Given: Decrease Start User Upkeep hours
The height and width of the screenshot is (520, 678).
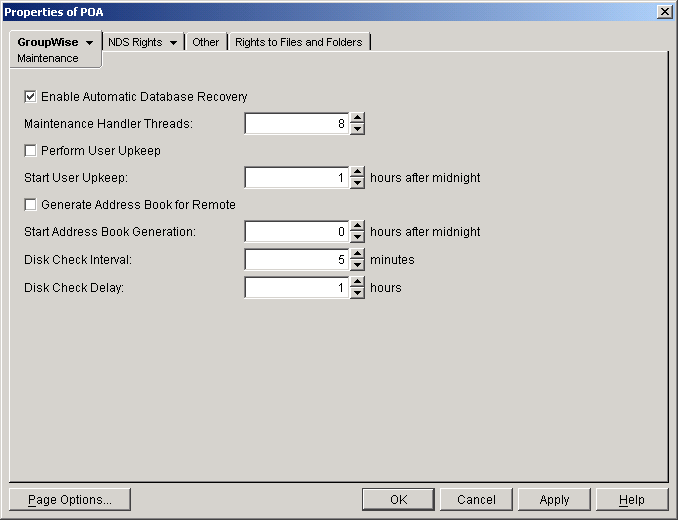Looking at the screenshot, I should tap(357, 183).
